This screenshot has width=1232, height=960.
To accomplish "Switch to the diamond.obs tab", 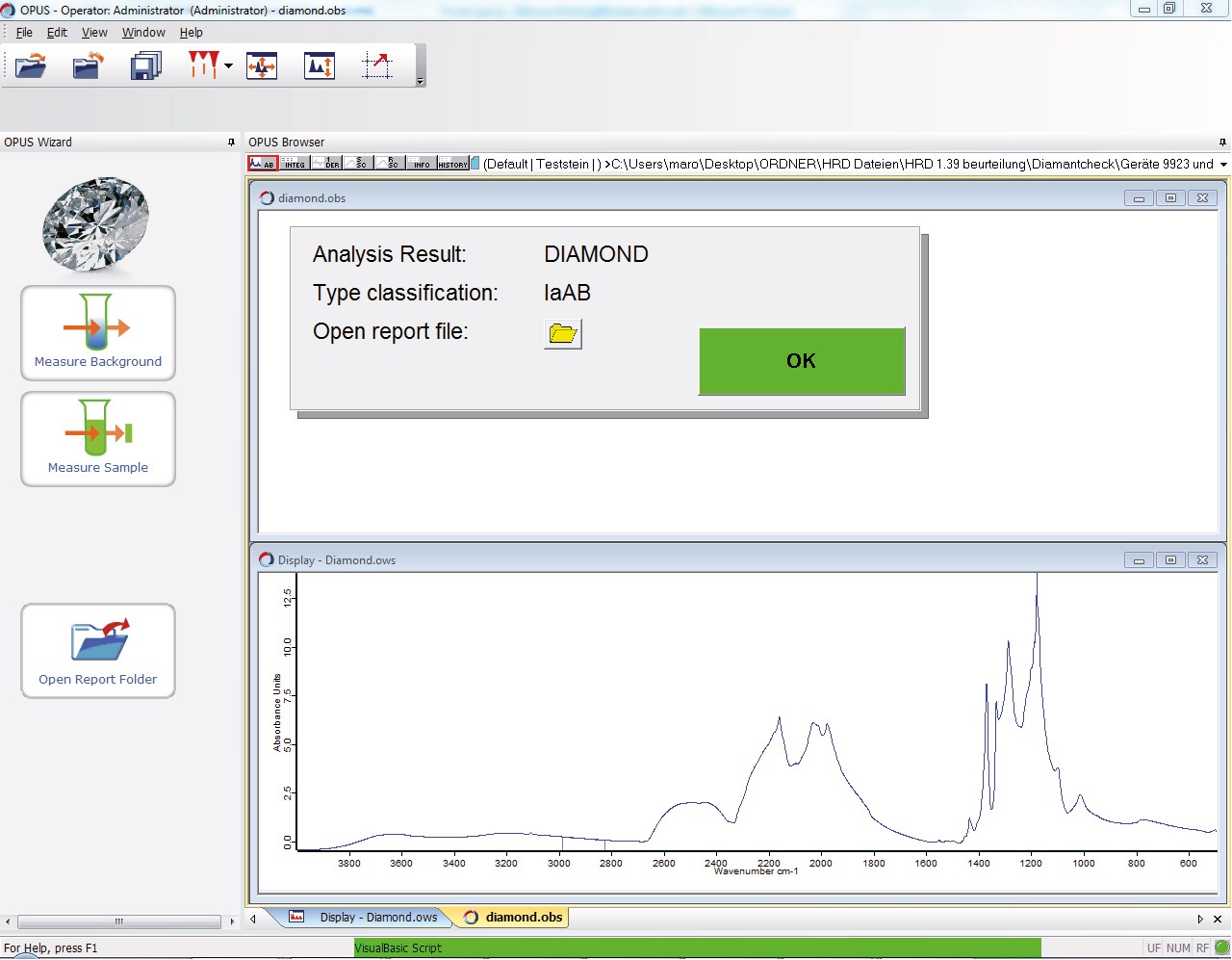I will tap(513, 918).
